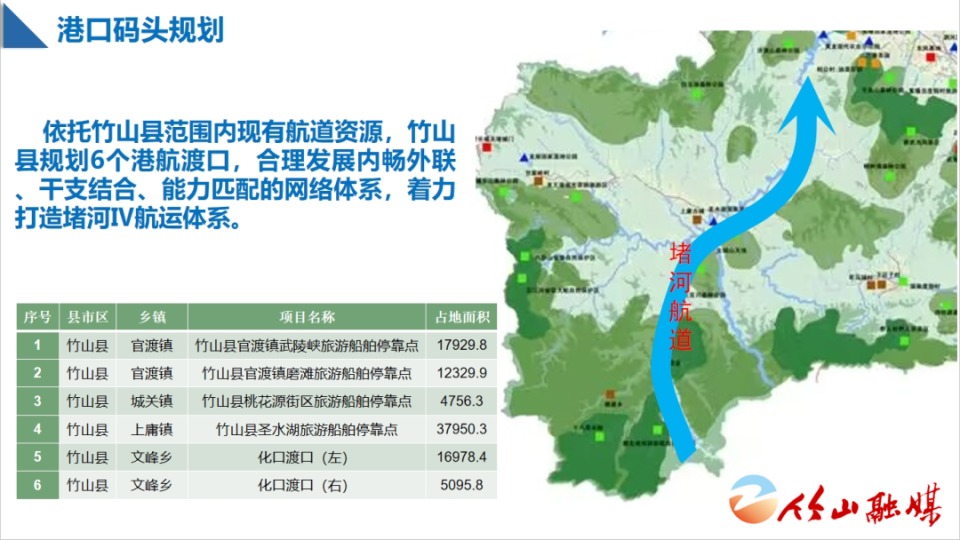
Task: Click row number 5 cell
Action: pyautogui.click(x=37, y=457)
